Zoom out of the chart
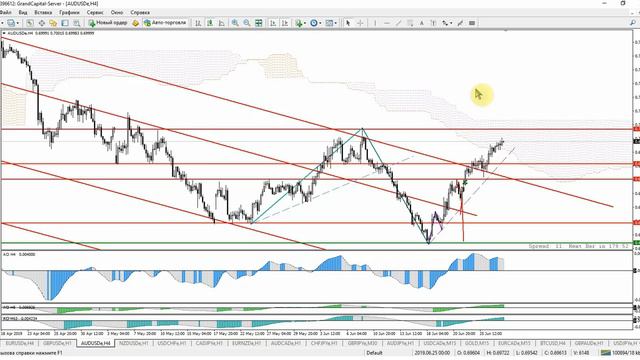Image resolution: width=640 pixels, height=360 pixels. pos(247,23)
